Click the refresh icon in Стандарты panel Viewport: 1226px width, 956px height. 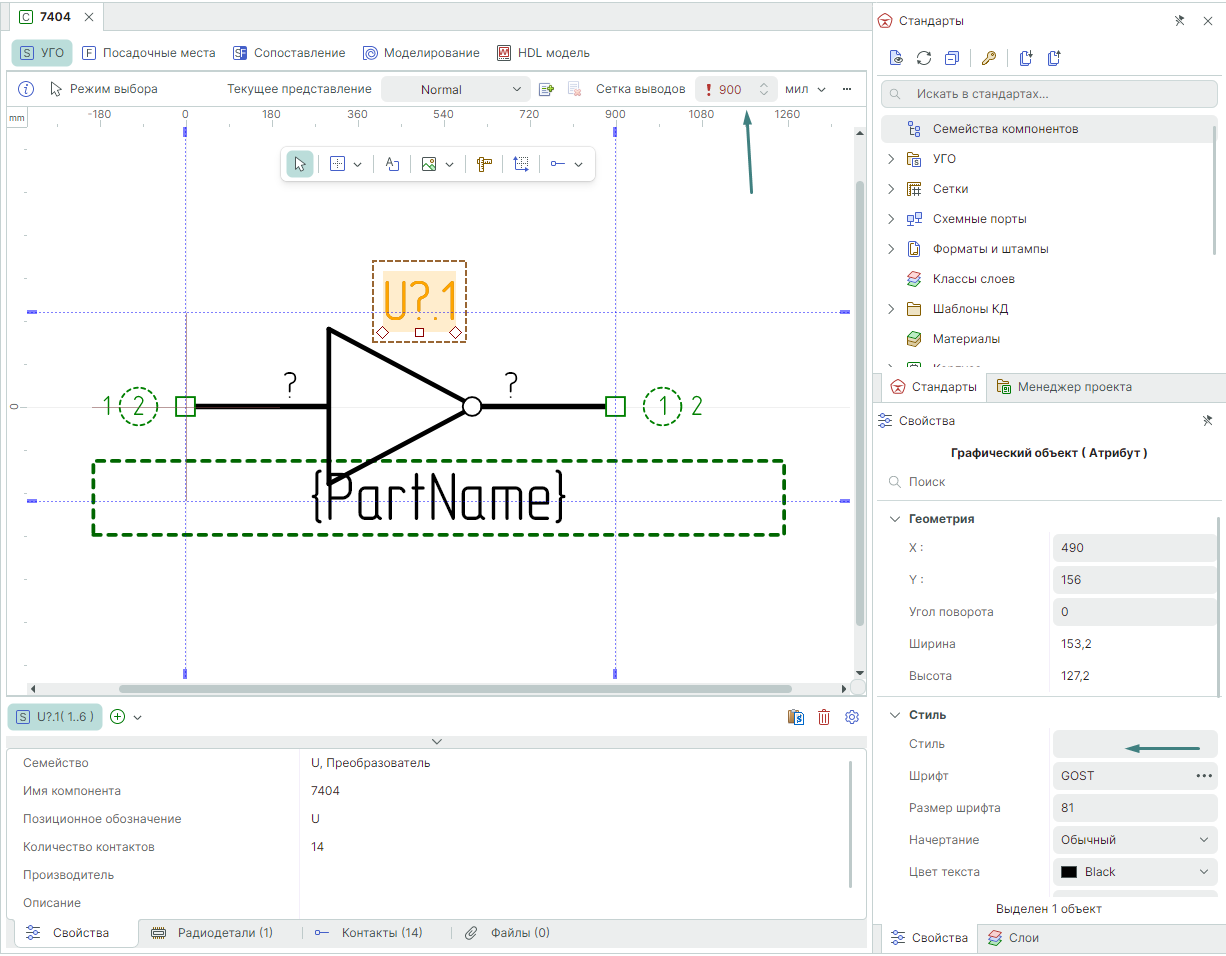[x=924, y=58]
